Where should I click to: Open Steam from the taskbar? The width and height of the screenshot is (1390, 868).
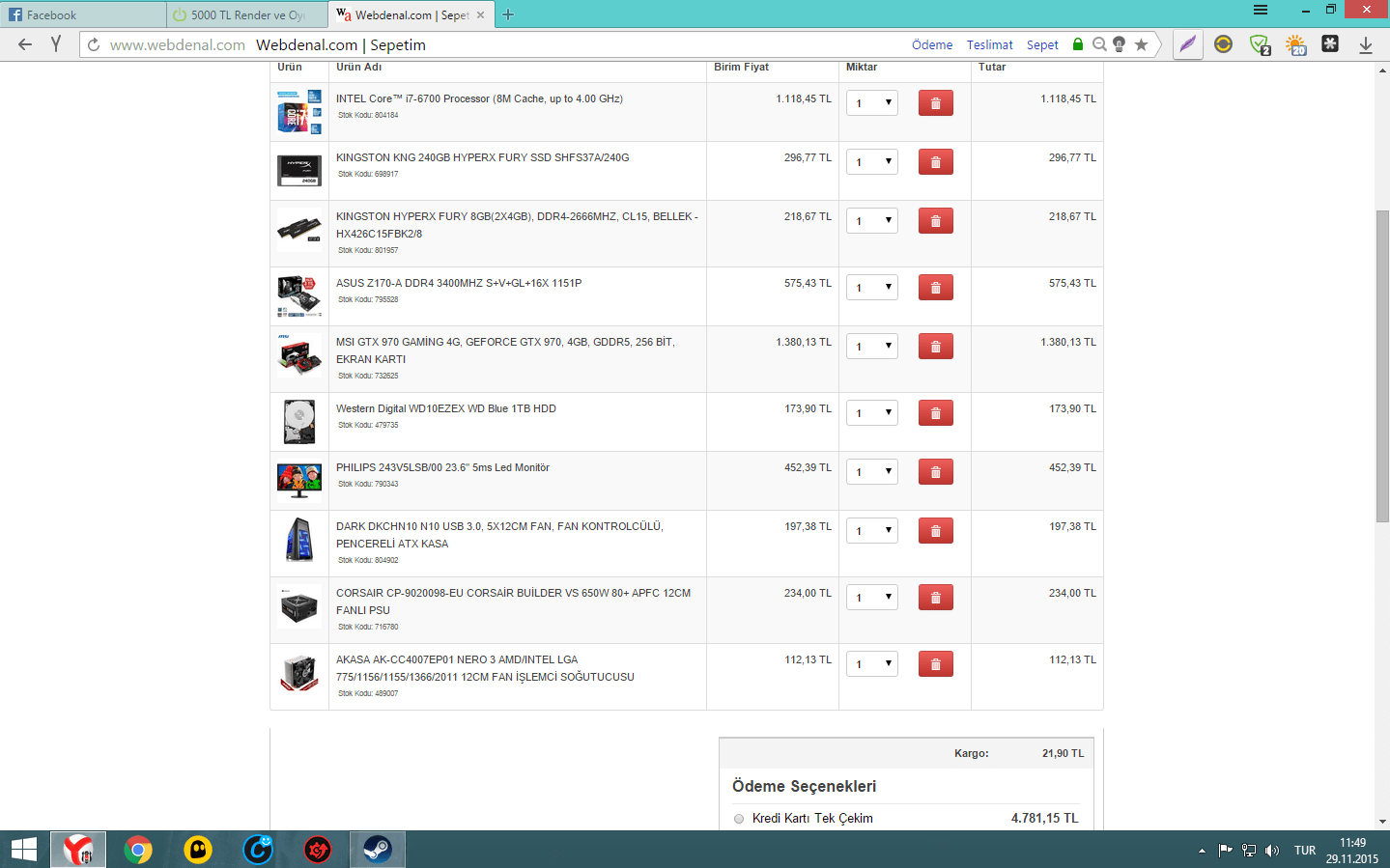(377, 850)
